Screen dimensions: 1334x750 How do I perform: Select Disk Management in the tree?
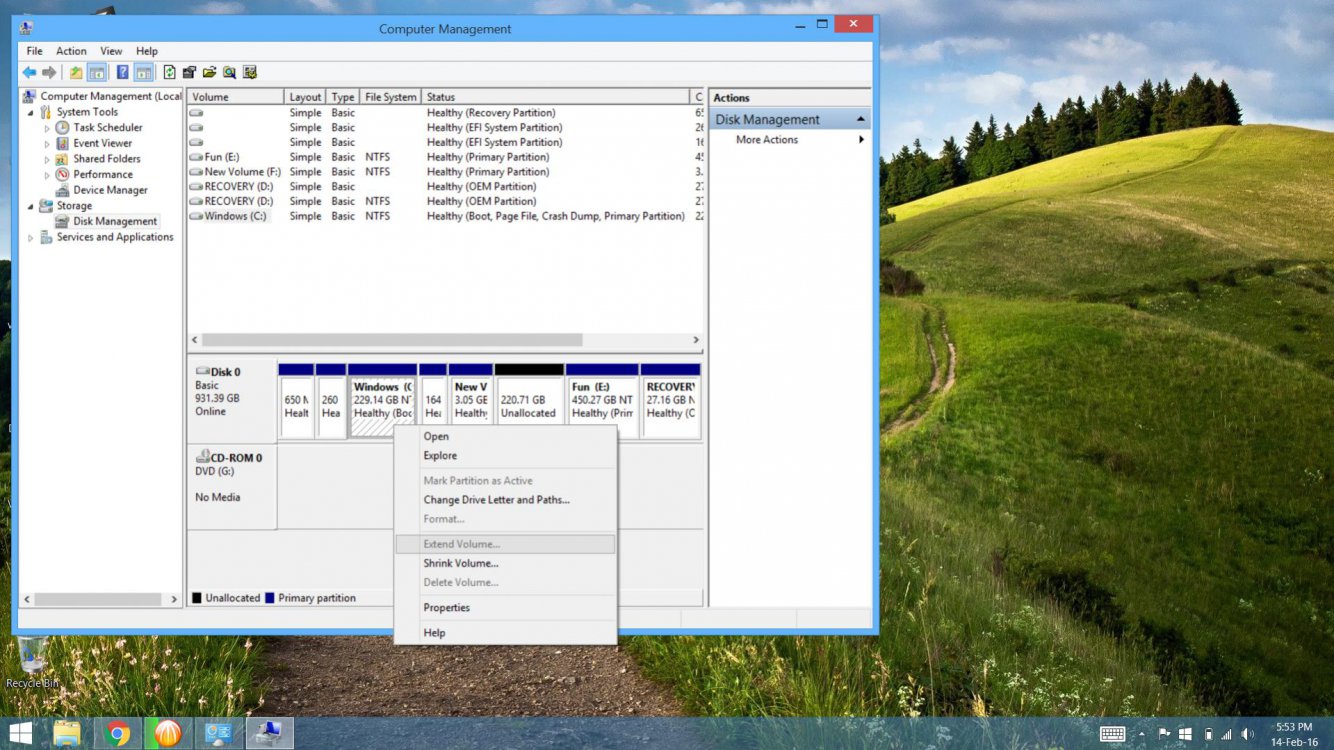click(115, 221)
